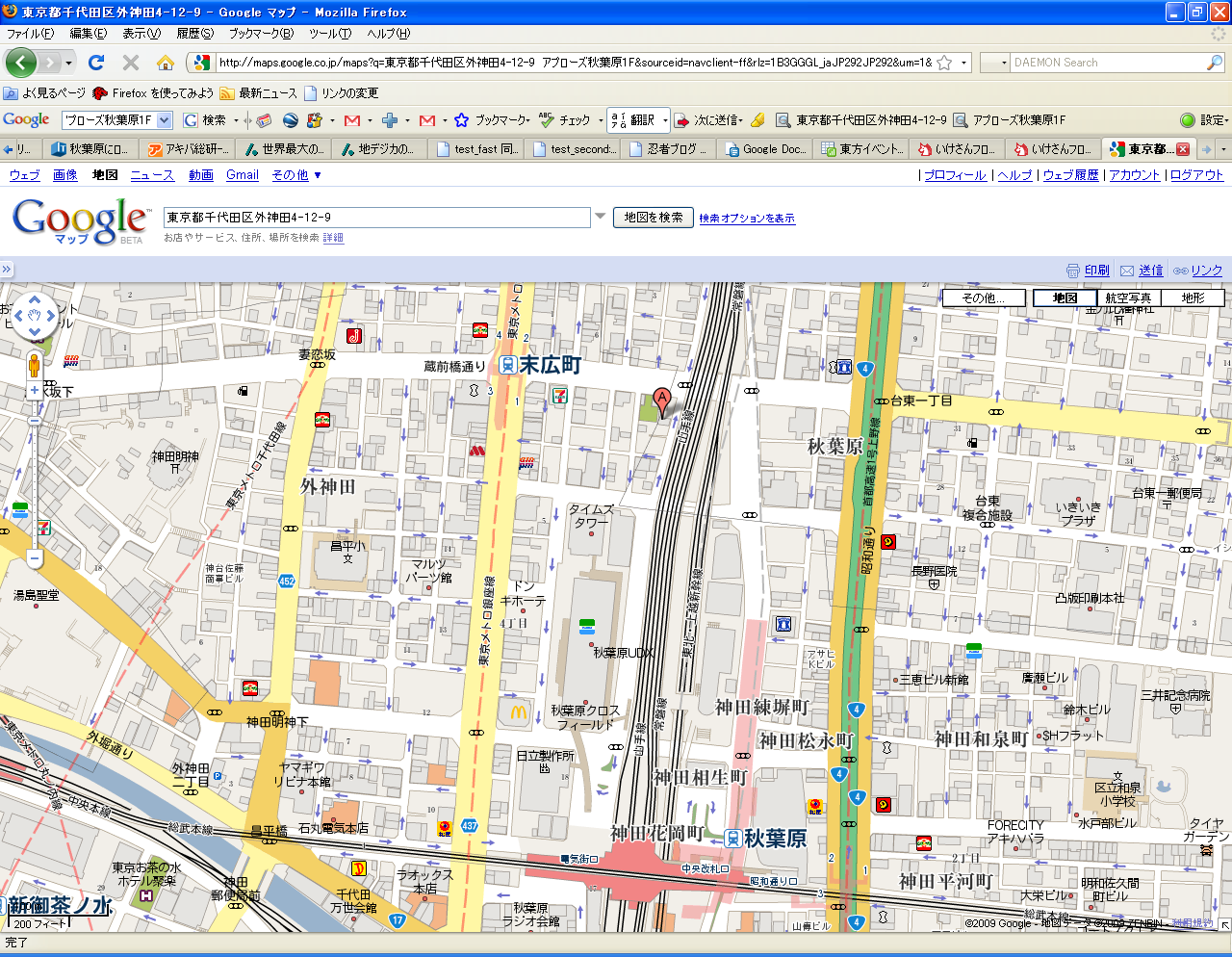Click the McDonald's icon on the map

519,712
